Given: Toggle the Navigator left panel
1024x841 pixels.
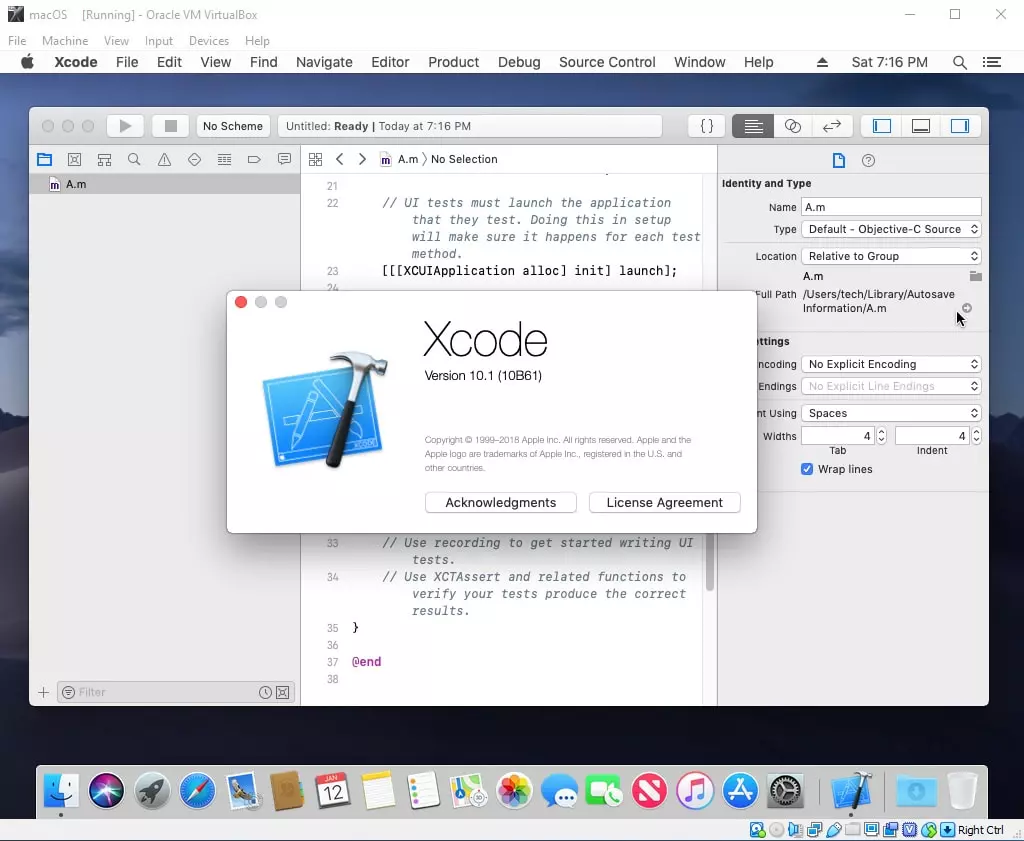Looking at the screenshot, I should click(882, 126).
